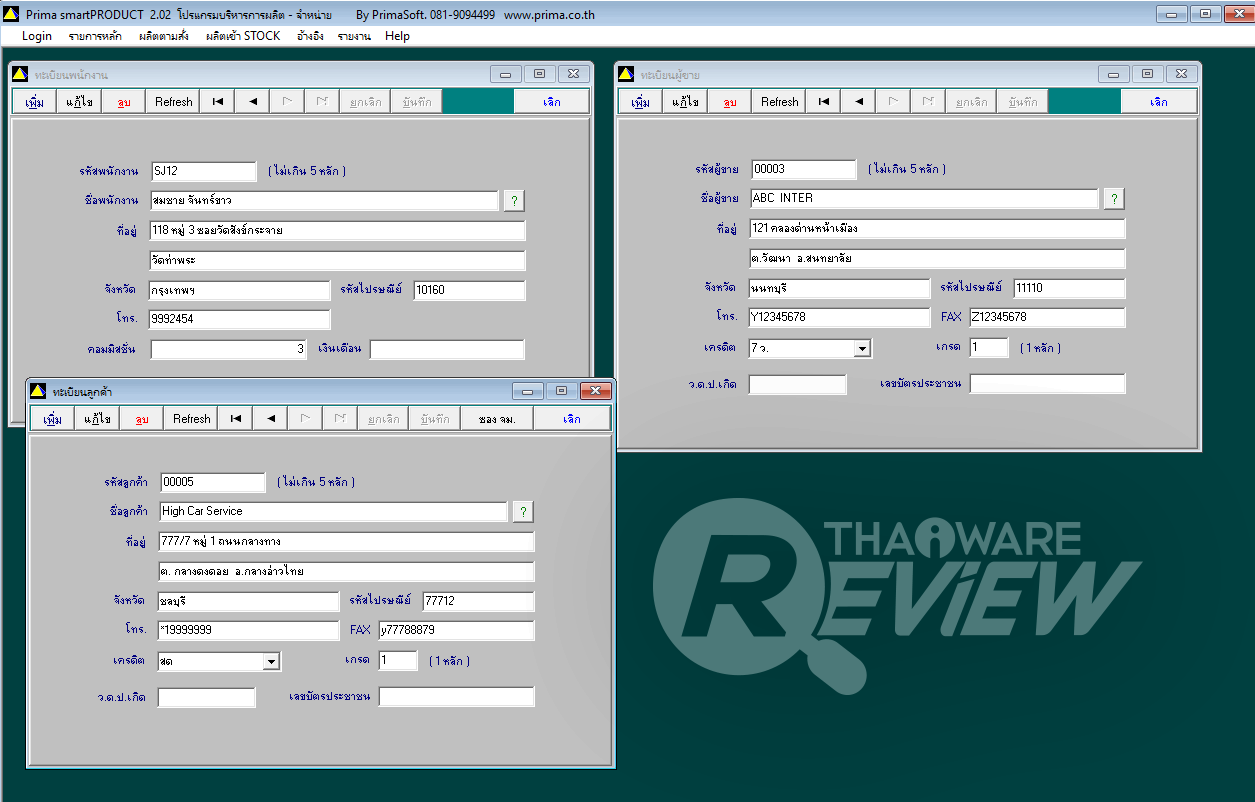The image size is (1255, 802).
Task: Click เพิ่ม in the supplier window
Action: [x=641, y=102]
